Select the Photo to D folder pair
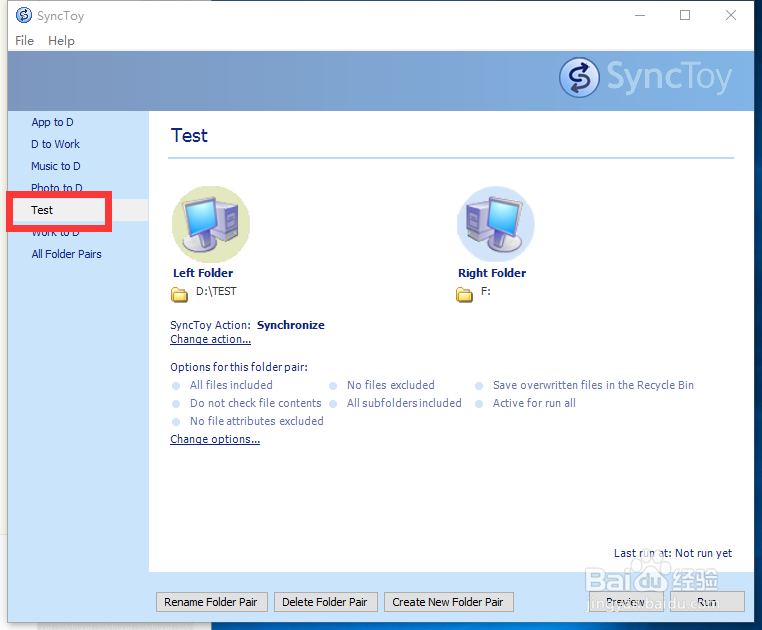 [x=57, y=187]
